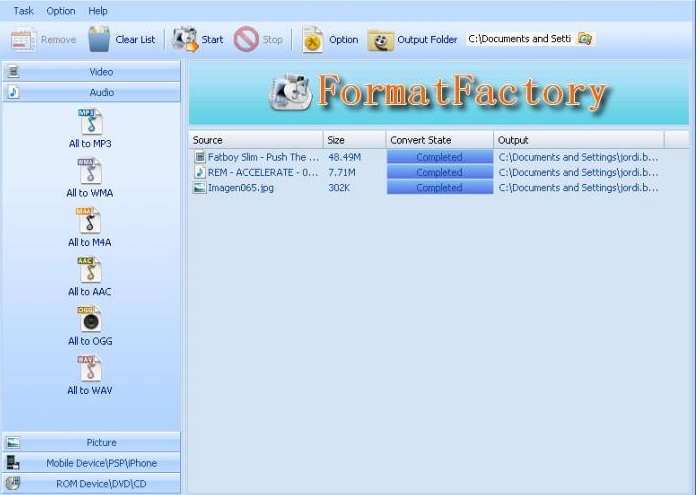700x495 pixels.
Task: Expand the Video category section
Action: 92,71
